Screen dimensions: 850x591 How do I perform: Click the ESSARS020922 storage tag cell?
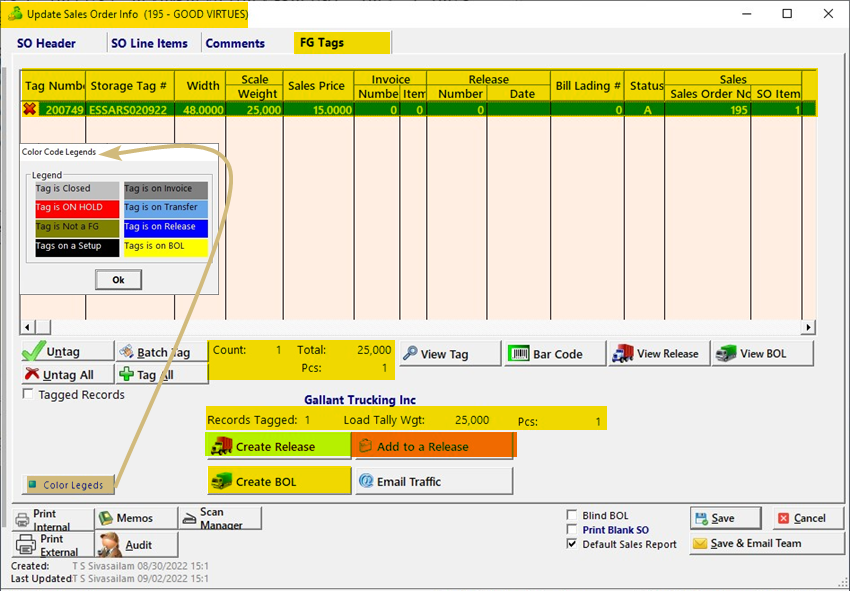(130, 110)
